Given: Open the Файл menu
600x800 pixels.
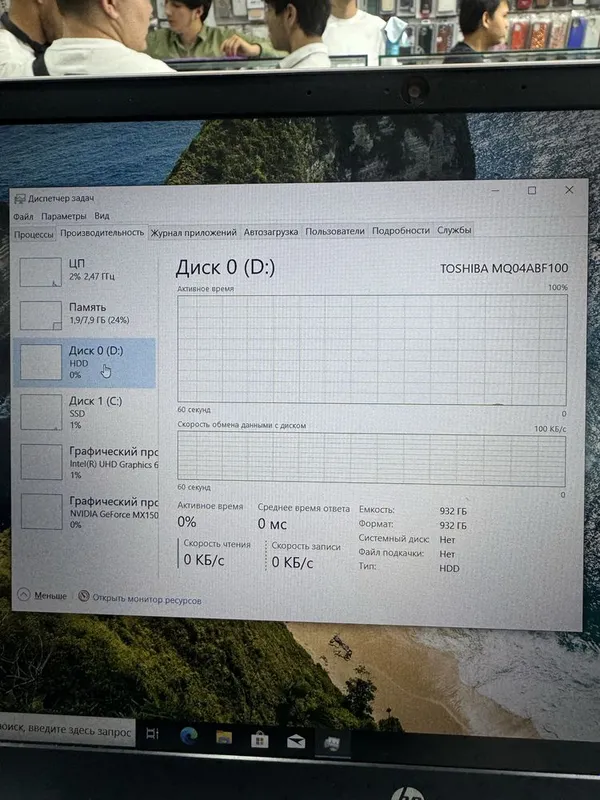Looking at the screenshot, I should click(x=23, y=217).
